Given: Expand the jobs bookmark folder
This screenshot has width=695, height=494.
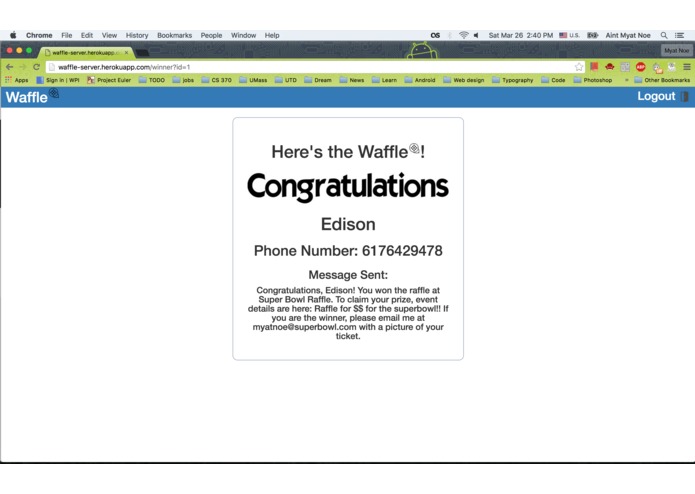Looking at the screenshot, I should [183, 80].
